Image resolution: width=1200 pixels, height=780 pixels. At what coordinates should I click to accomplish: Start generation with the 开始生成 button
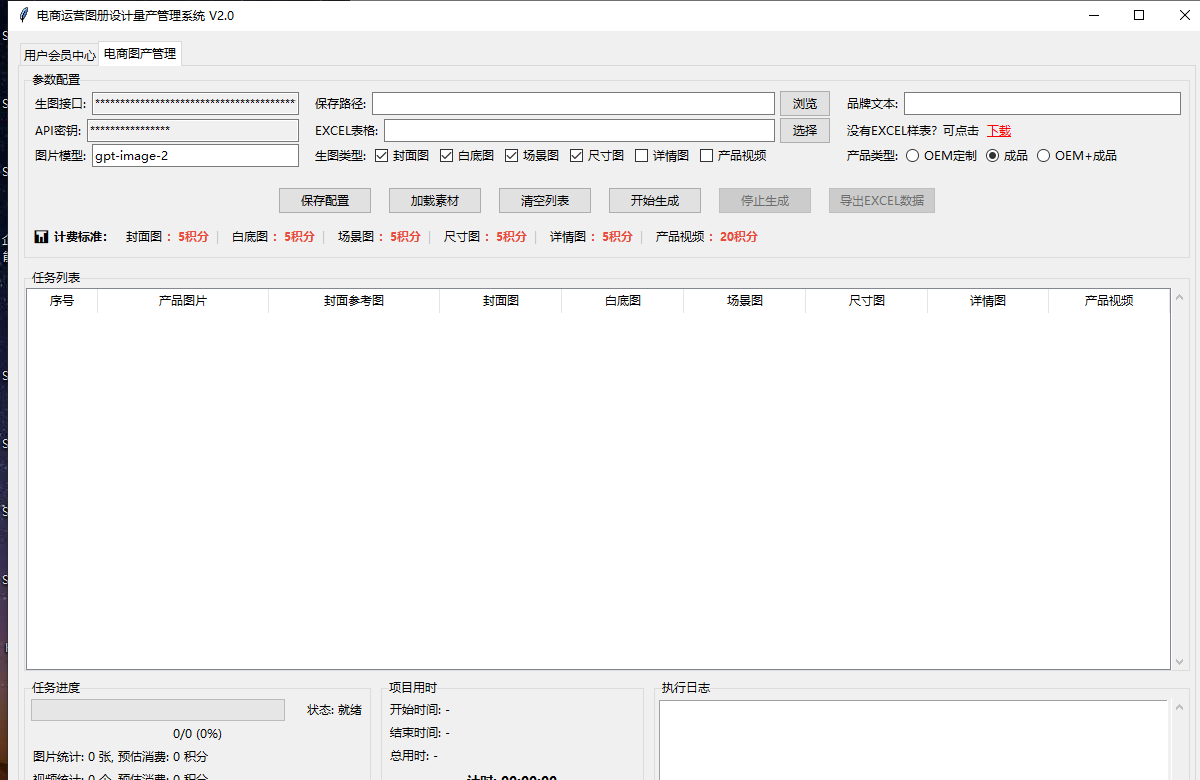pyautogui.click(x=655, y=201)
